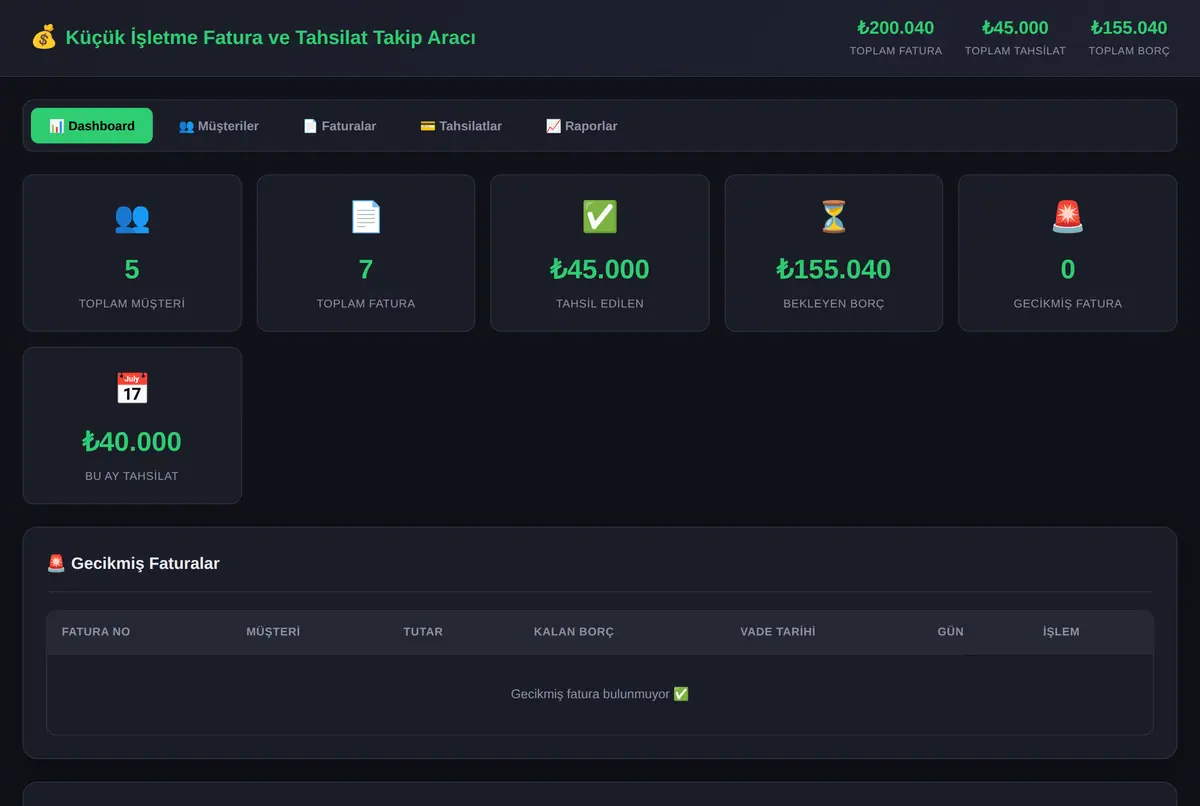This screenshot has height=806, width=1200.
Task: Select the Raporlar tab
Action: click(582, 126)
